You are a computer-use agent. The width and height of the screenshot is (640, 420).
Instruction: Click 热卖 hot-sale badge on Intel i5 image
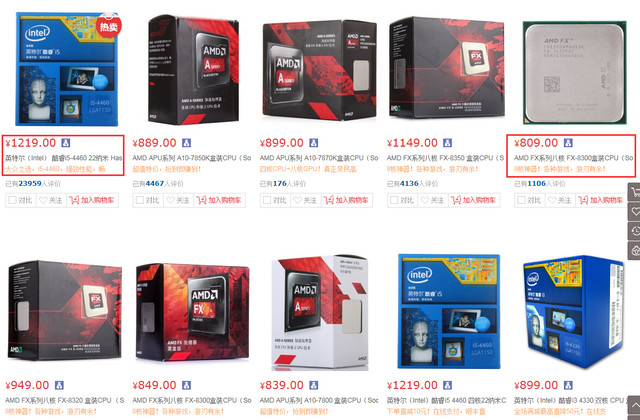click(x=109, y=26)
